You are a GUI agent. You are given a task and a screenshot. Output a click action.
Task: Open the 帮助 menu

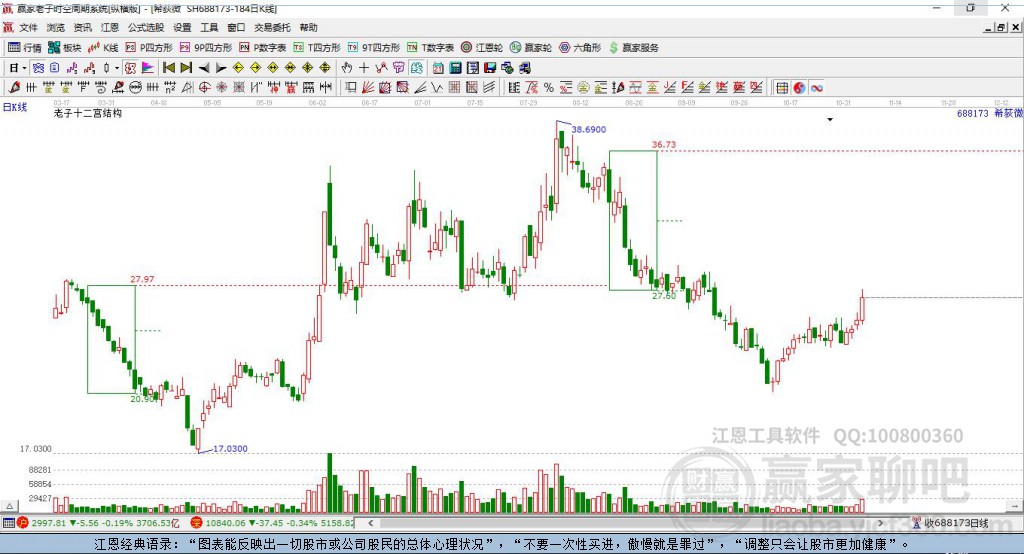point(308,27)
